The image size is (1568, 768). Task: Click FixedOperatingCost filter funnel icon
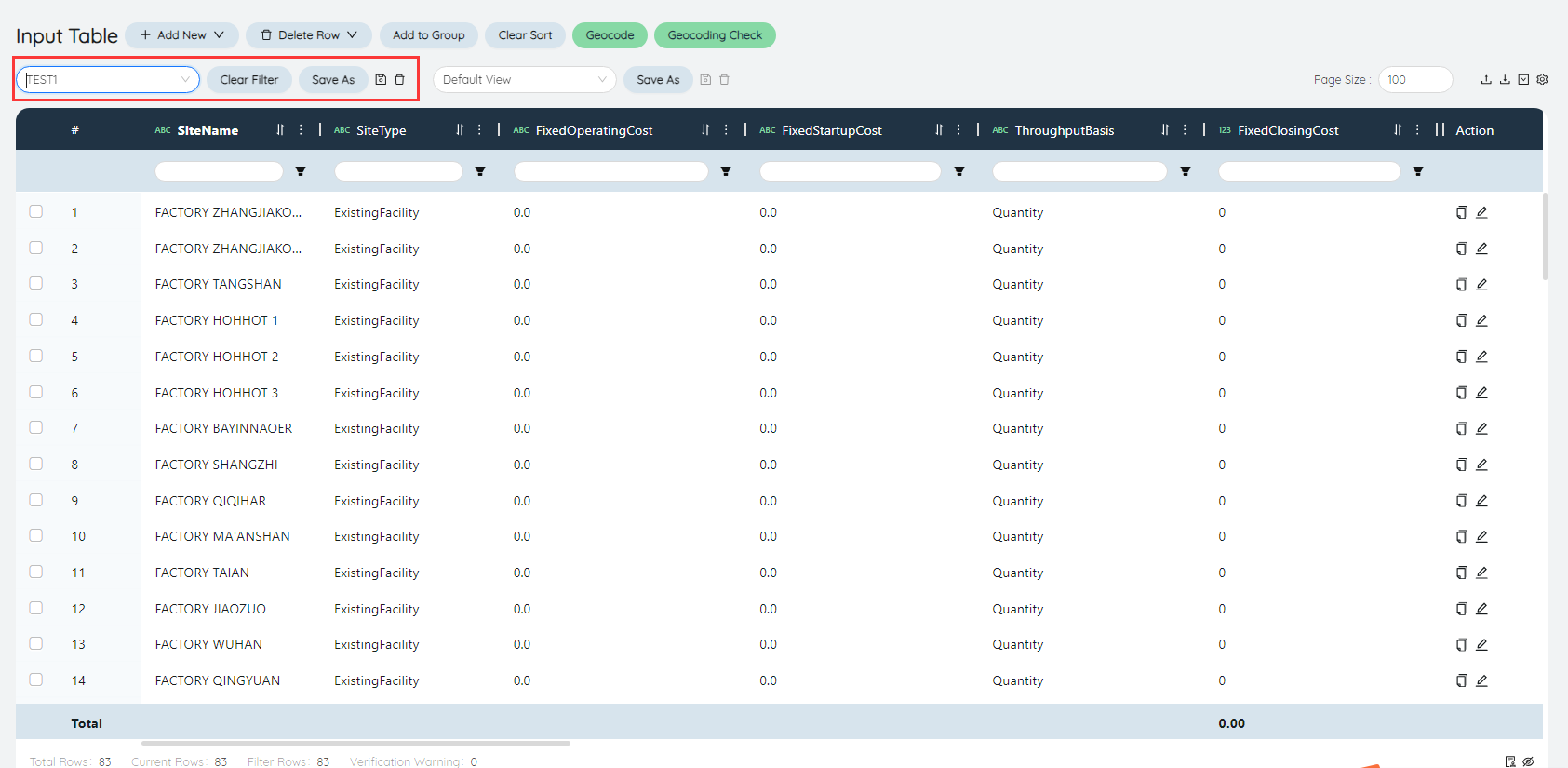[x=726, y=171]
